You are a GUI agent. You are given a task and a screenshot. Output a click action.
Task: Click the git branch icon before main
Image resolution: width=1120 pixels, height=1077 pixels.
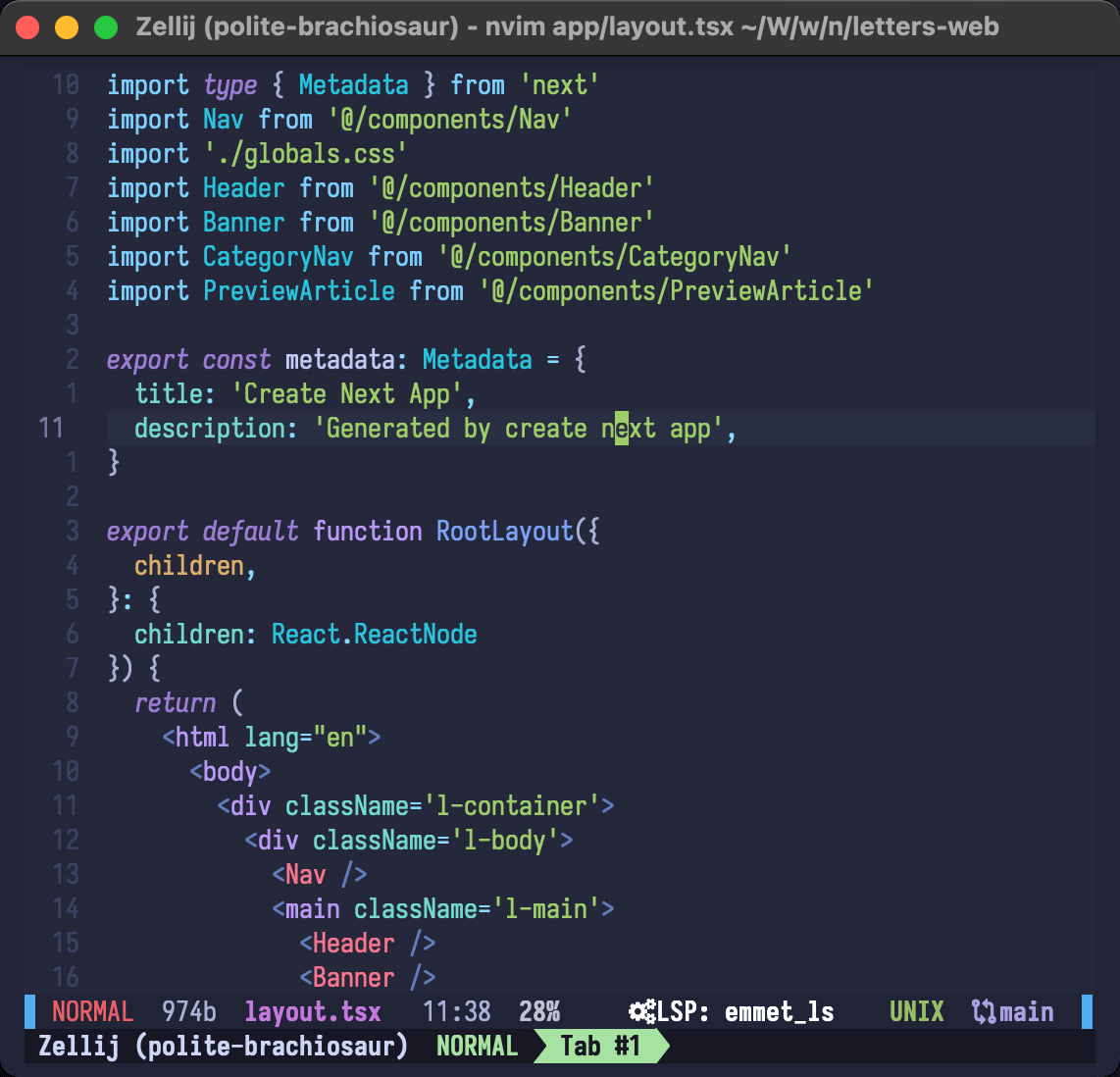983,1011
